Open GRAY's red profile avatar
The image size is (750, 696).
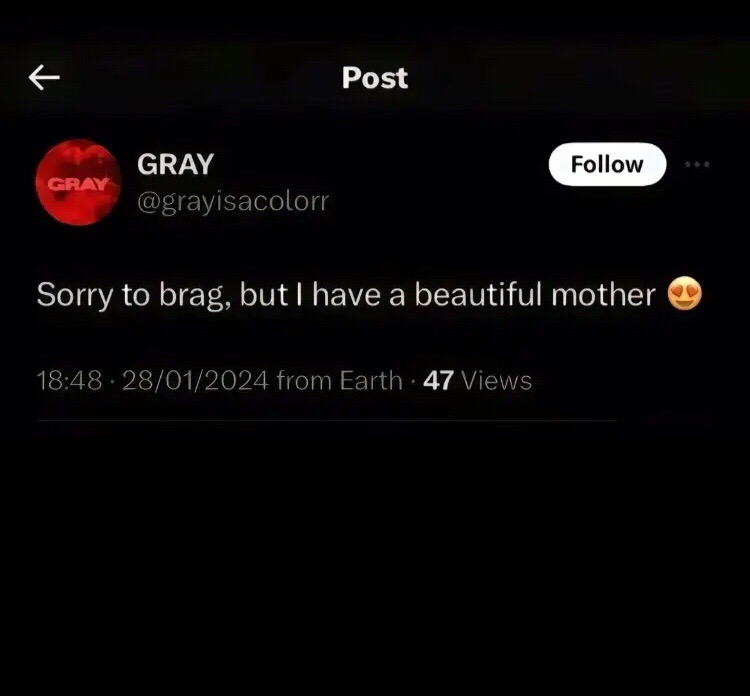coord(78,182)
